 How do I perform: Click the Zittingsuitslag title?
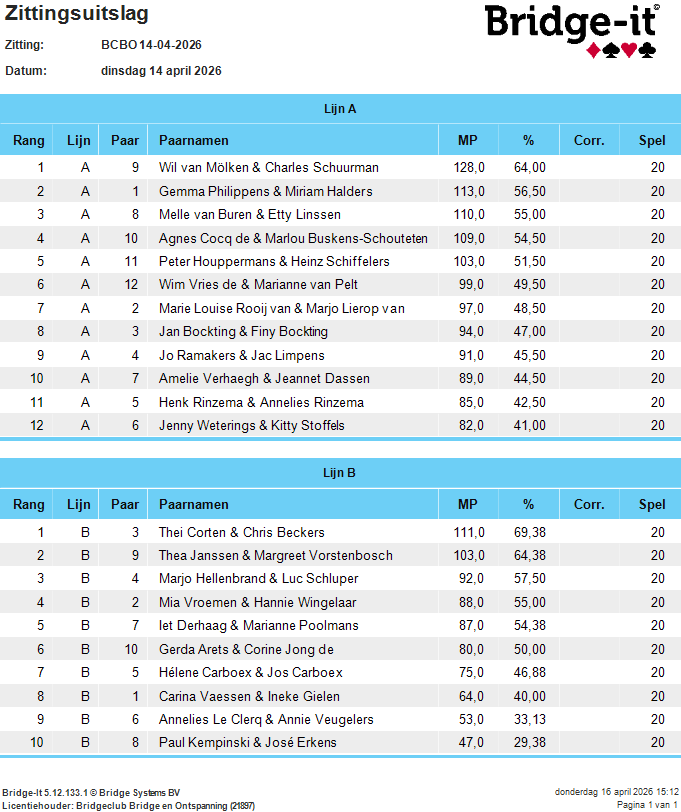(77, 13)
